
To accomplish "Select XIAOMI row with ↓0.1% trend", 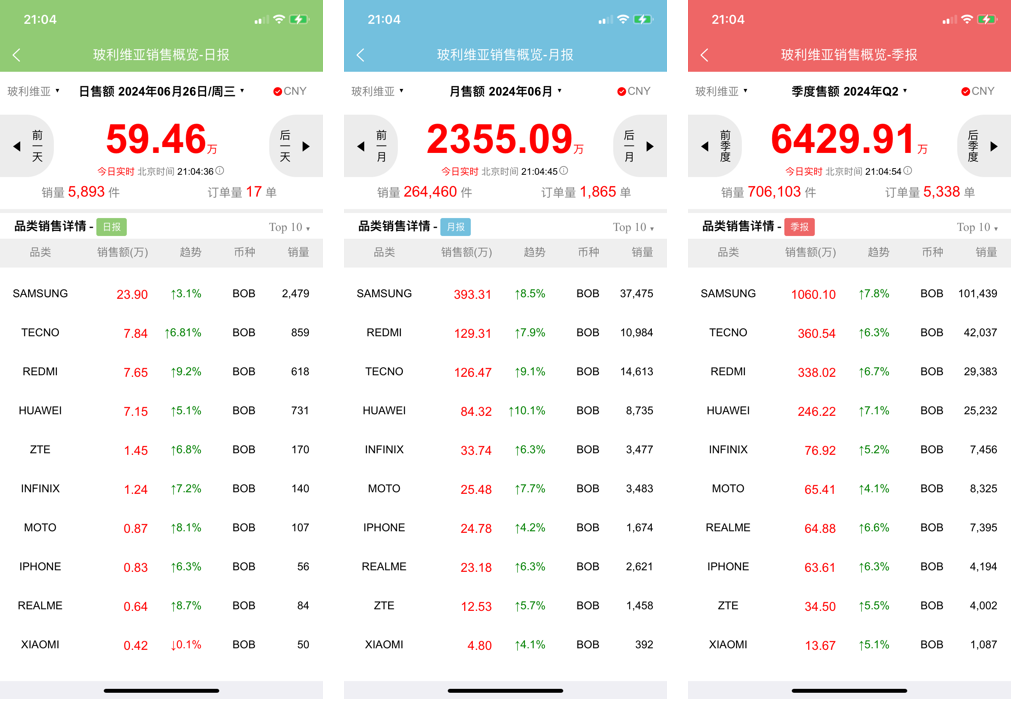I will click(x=161, y=645).
